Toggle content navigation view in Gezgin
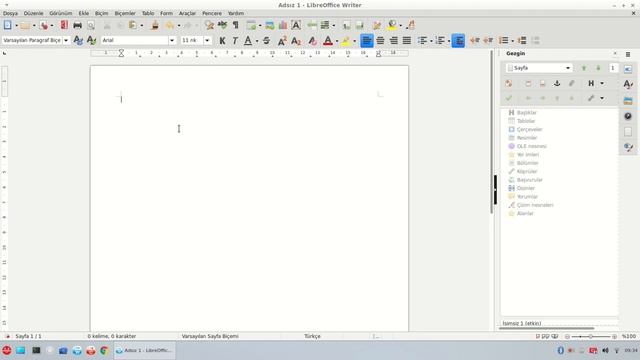Screen dimensions: 640x360 click(509, 83)
